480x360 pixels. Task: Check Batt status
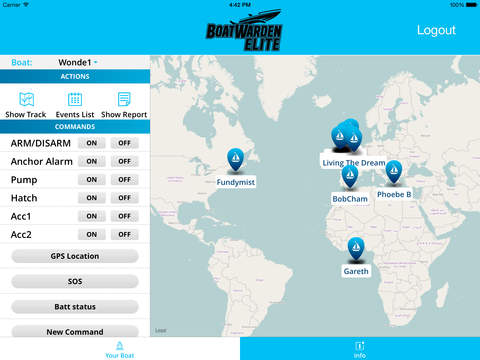click(75, 307)
